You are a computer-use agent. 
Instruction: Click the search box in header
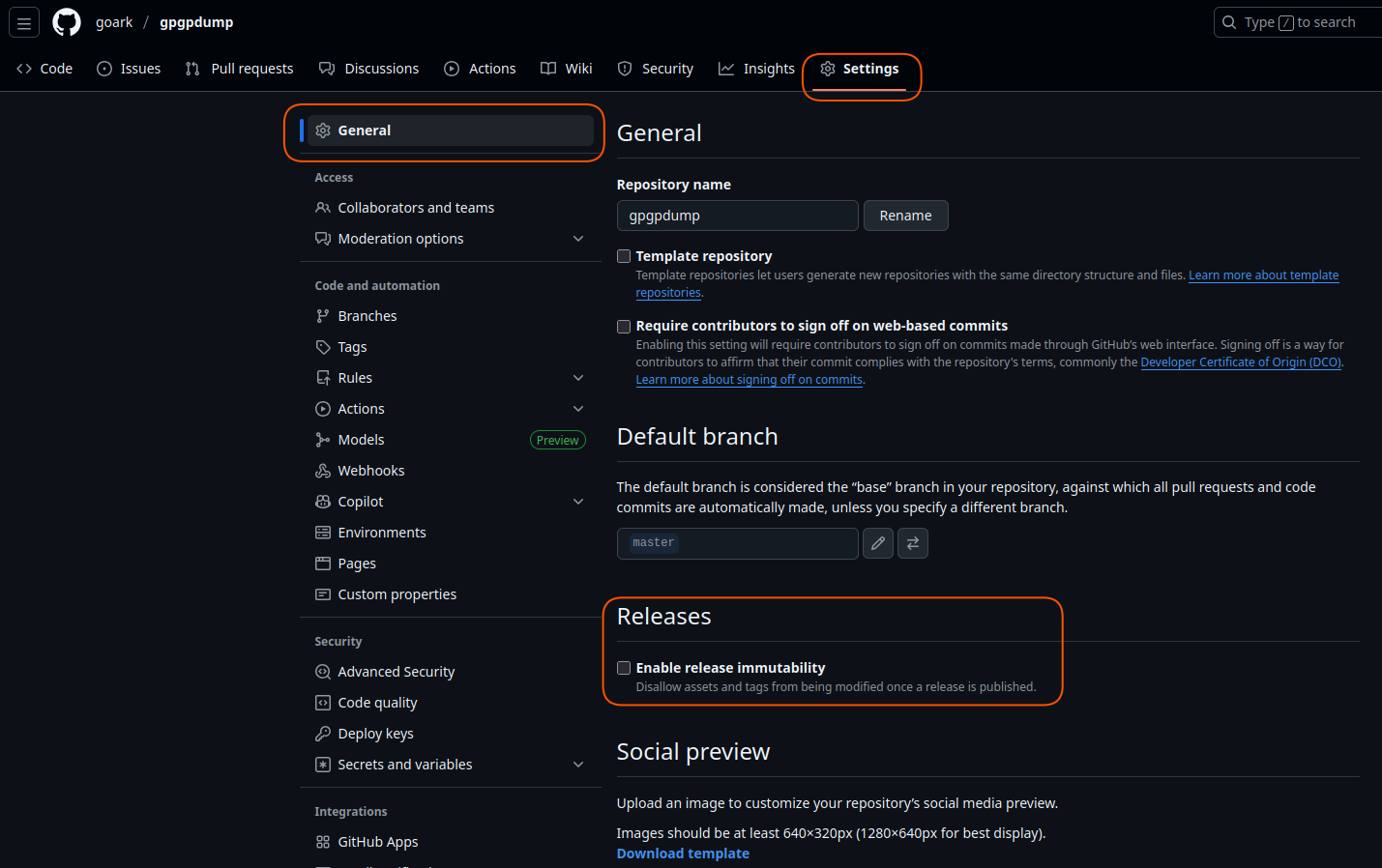click(x=1298, y=22)
